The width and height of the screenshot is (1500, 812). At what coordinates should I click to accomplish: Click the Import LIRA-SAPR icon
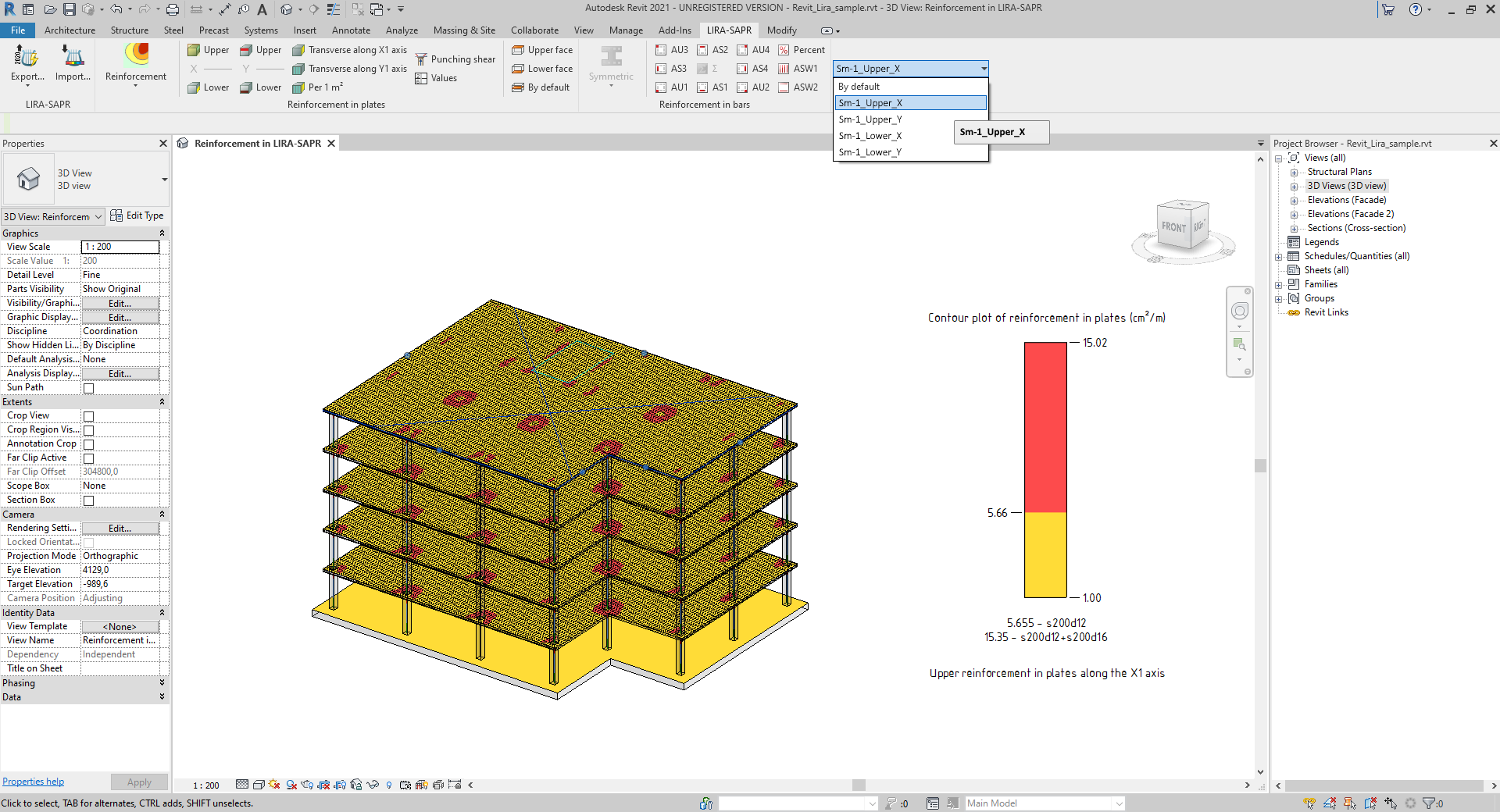click(73, 57)
